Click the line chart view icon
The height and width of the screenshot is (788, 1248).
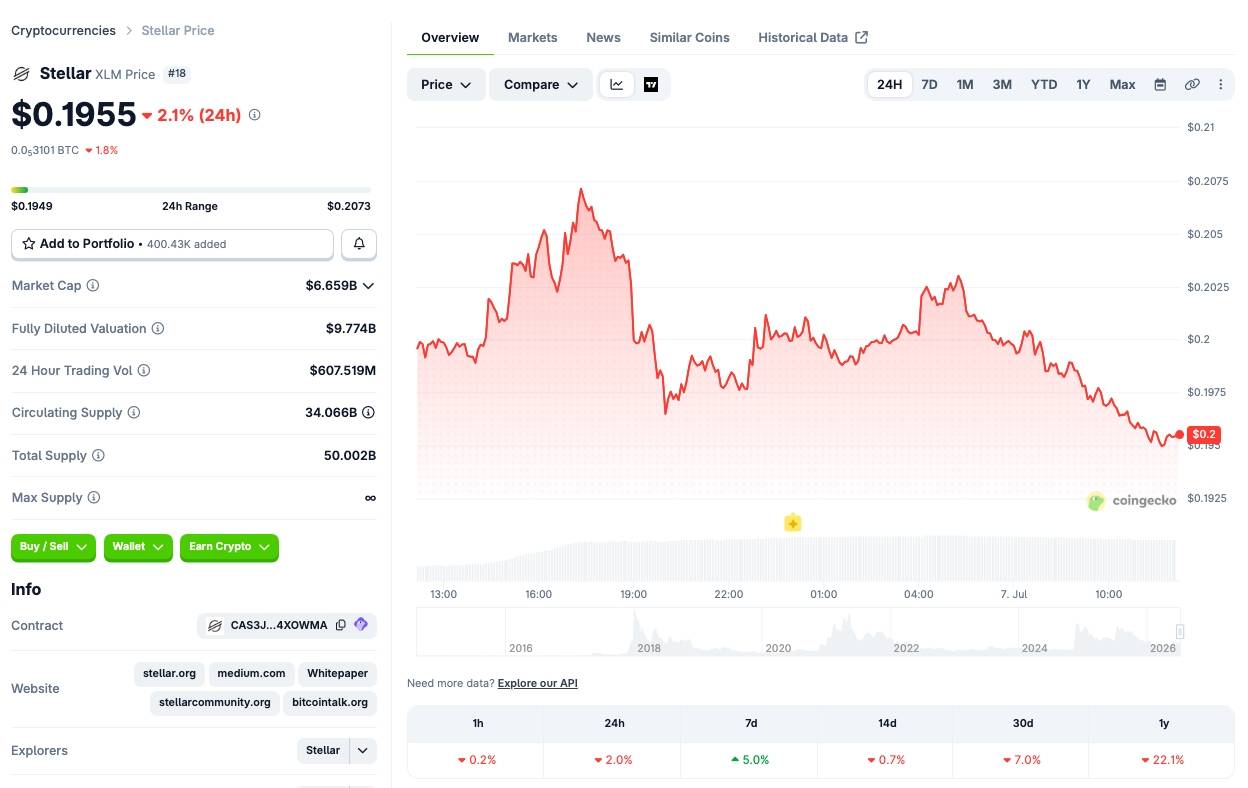[617, 85]
